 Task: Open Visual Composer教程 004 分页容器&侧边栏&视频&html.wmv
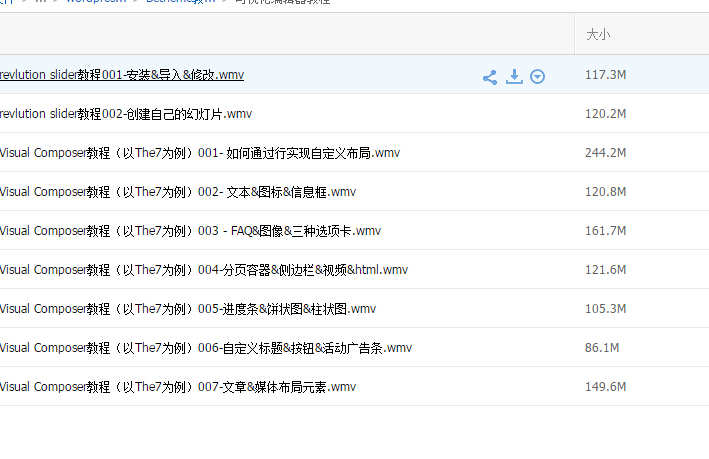coord(204,270)
